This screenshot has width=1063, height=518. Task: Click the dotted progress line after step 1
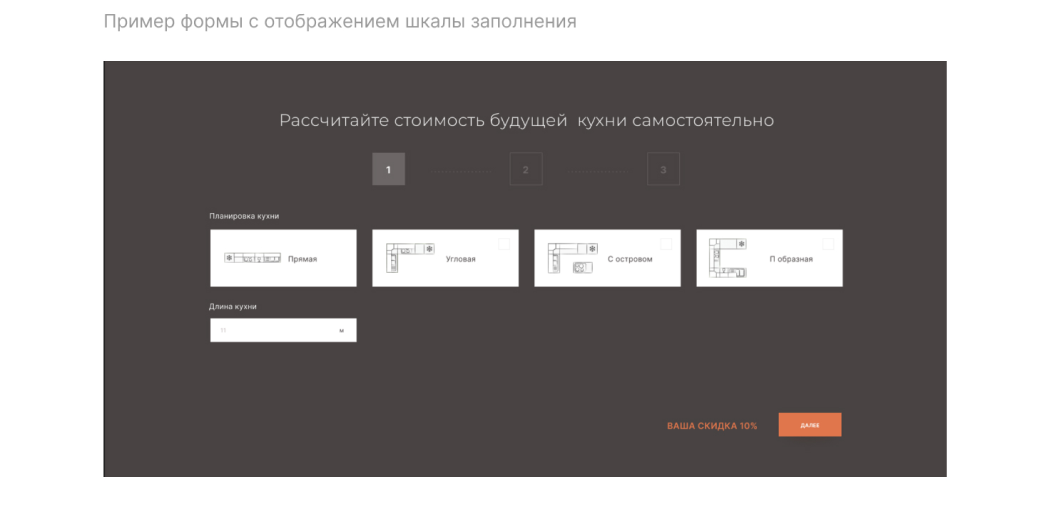[461, 172]
